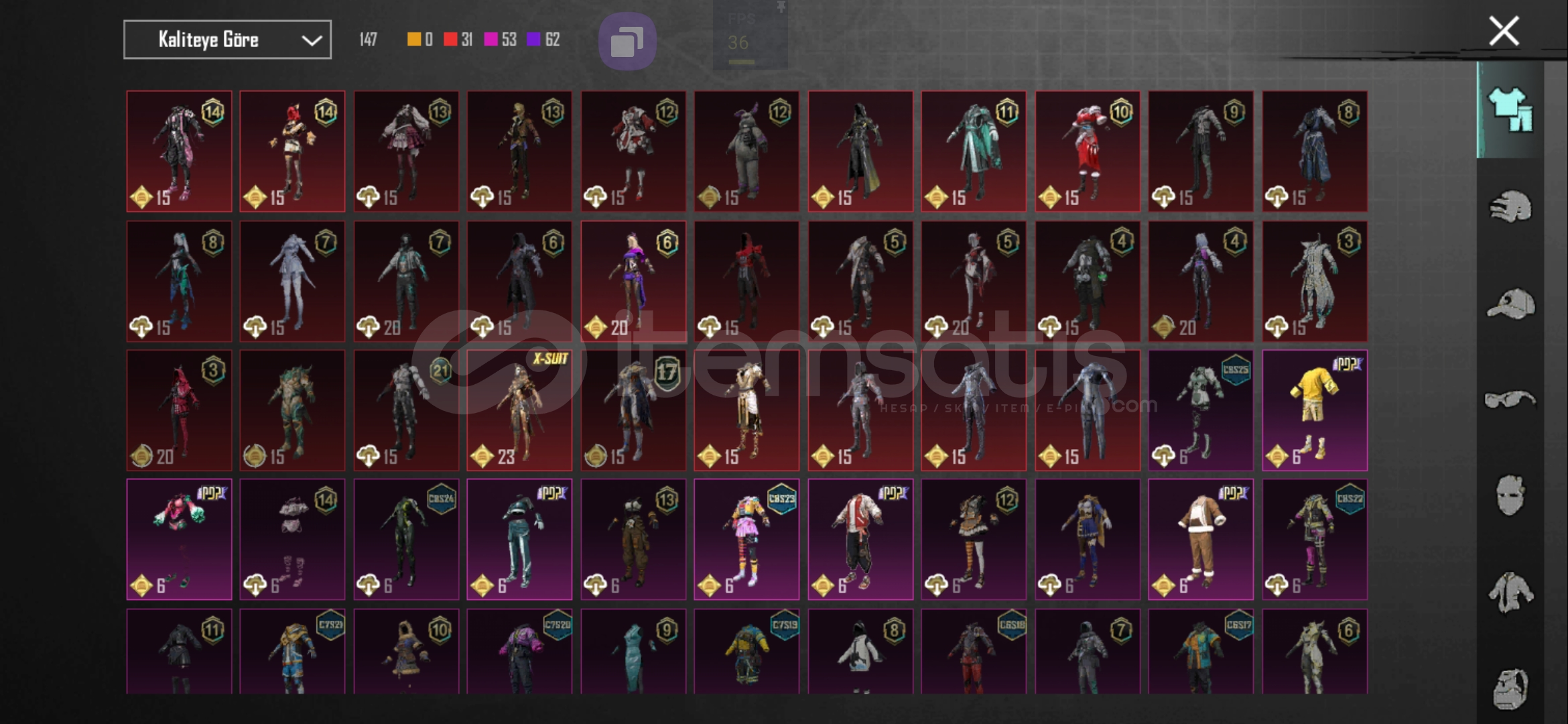This screenshot has height=724, width=1568.
Task: Expand the Kaliteye Göre sort dropdown
Action: [x=227, y=40]
